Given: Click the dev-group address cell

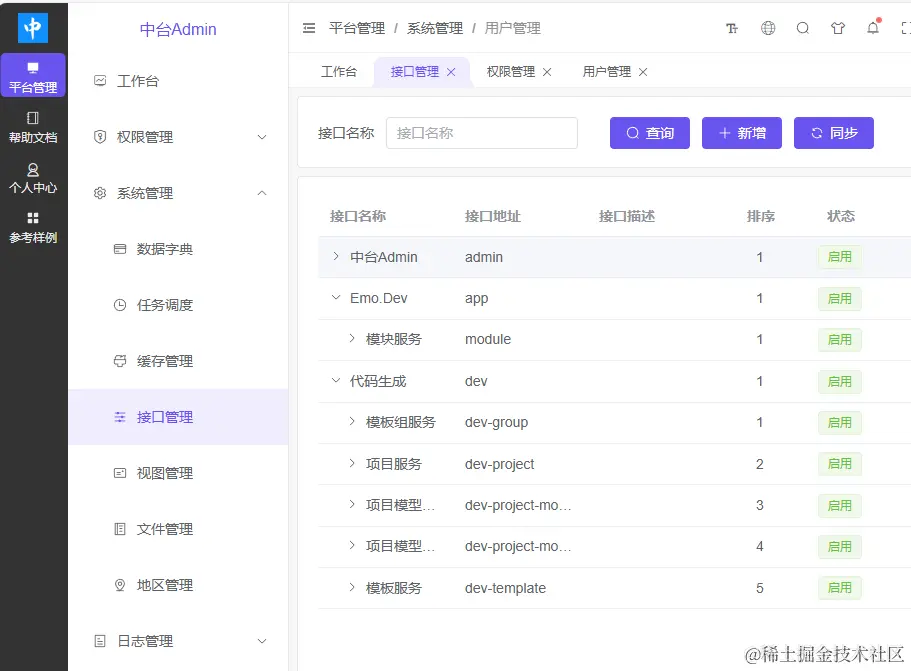Looking at the screenshot, I should pos(496,422).
